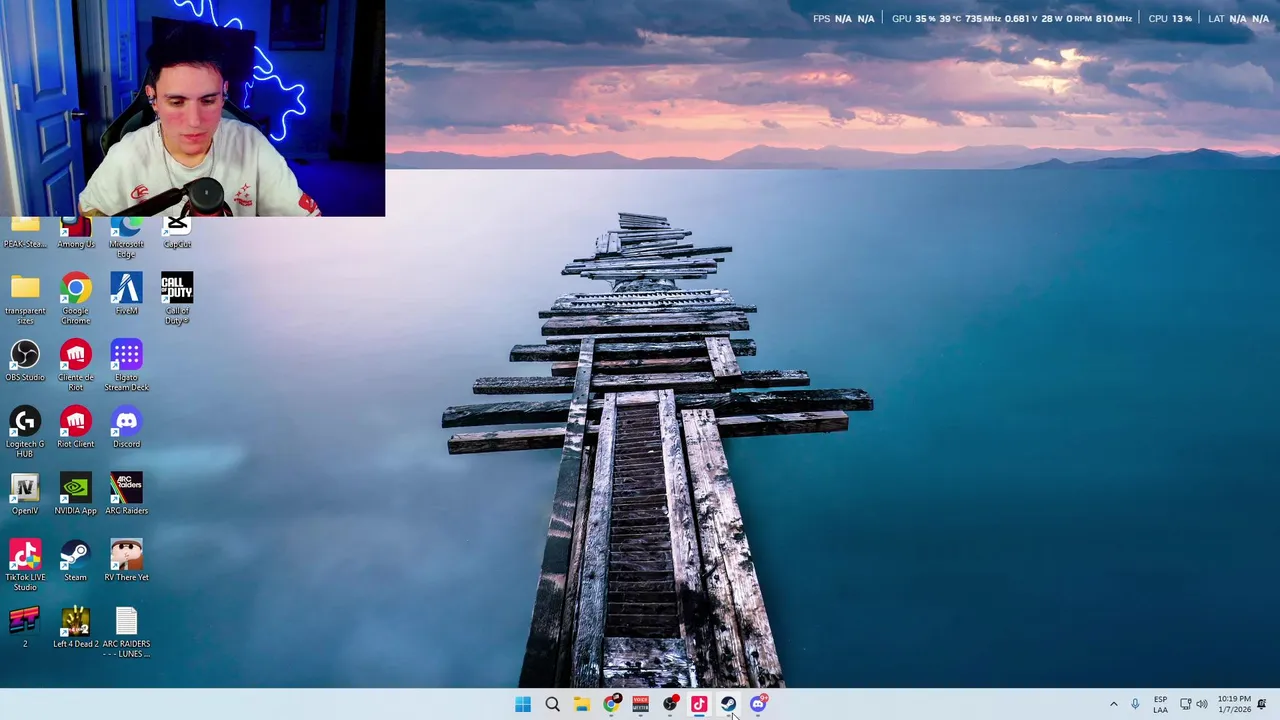Select the Google Chrome desktop shortcut
Screen dimensions: 1280x720
76,299
